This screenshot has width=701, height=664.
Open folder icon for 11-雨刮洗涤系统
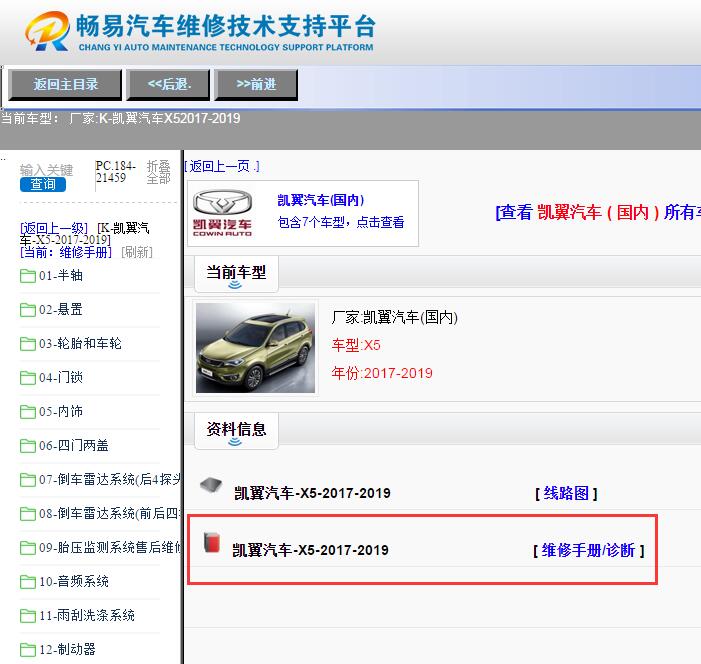point(28,616)
